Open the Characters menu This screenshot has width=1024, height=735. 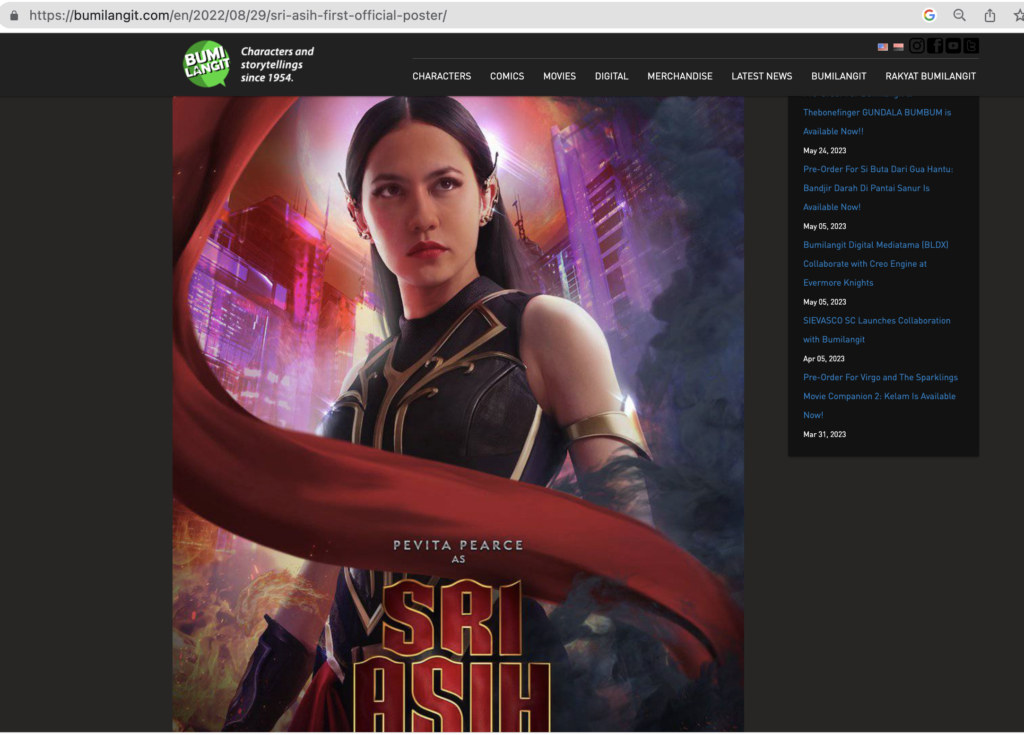point(441,76)
